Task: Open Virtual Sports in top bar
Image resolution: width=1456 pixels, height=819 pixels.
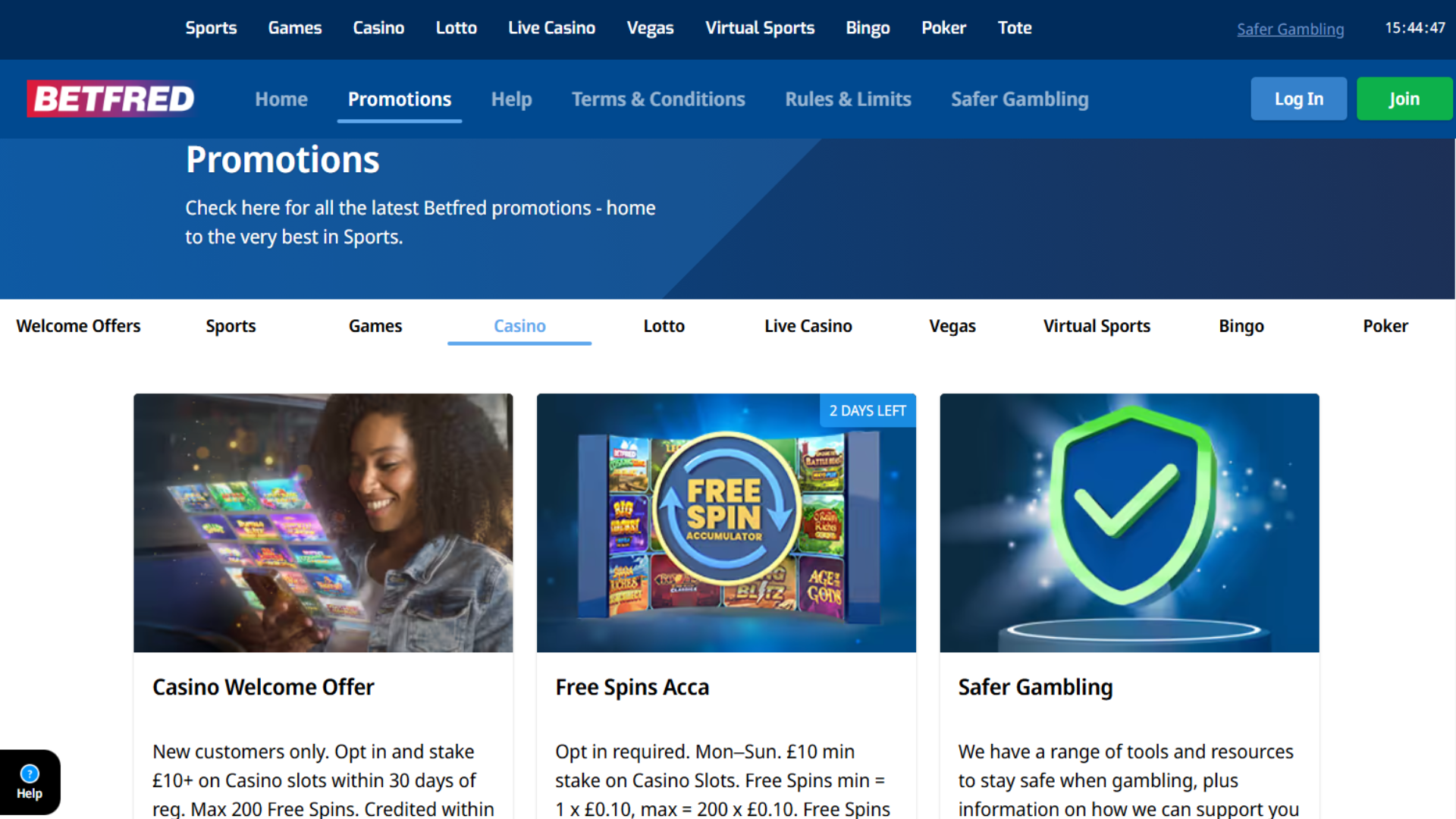Action: 760,28
